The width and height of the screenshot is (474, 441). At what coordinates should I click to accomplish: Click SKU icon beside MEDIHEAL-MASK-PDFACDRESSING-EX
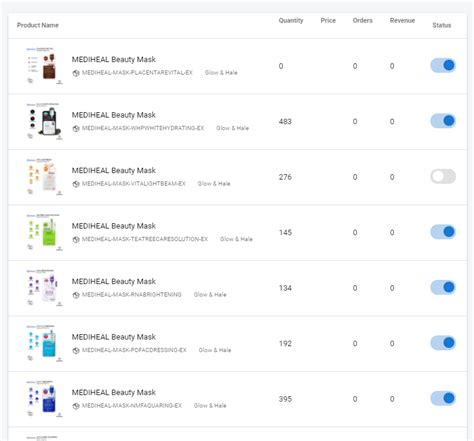point(76,350)
